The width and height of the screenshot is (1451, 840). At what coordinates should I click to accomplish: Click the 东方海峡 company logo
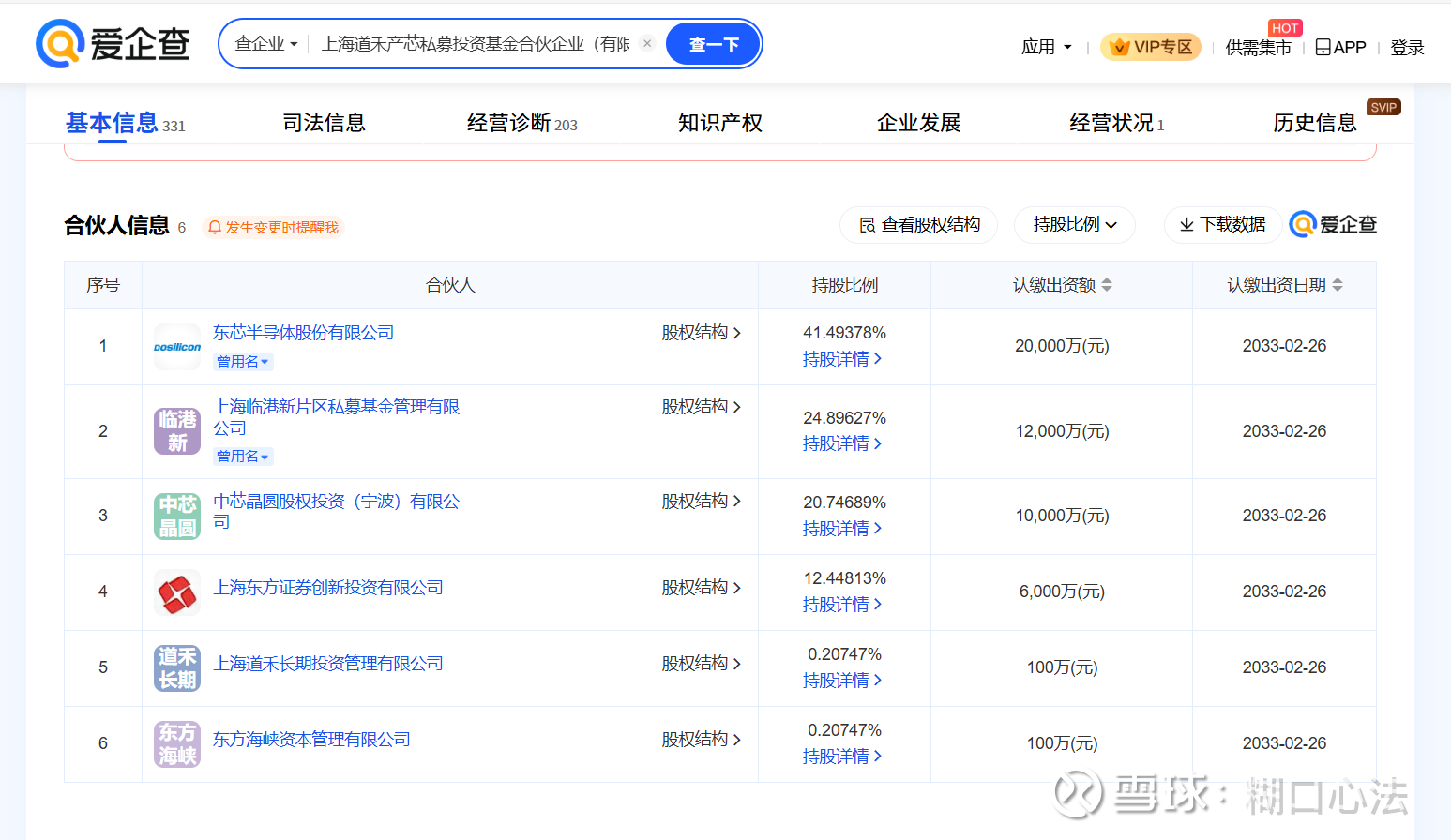pyautogui.click(x=177, y=744)
